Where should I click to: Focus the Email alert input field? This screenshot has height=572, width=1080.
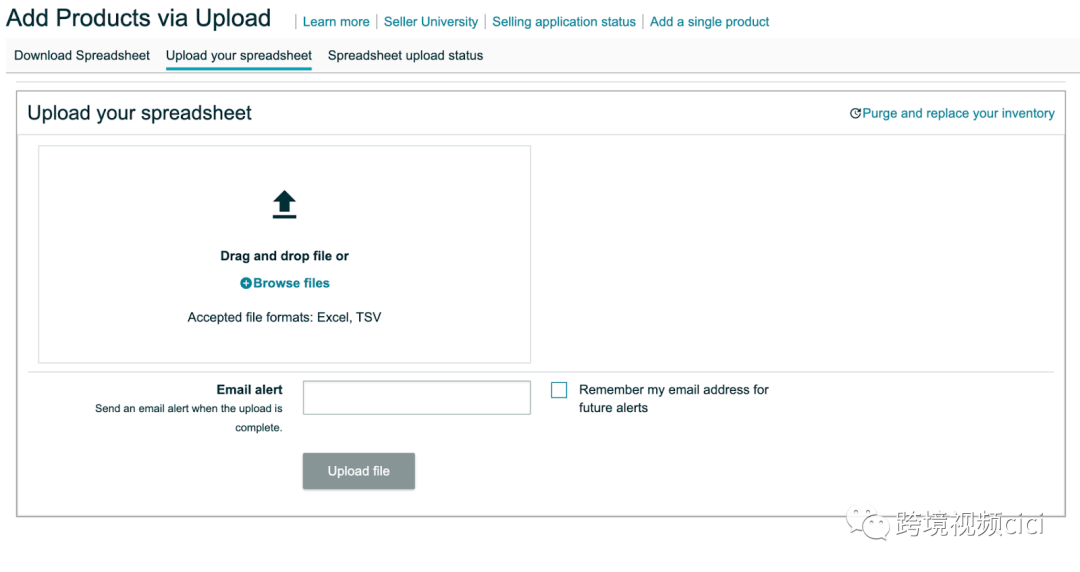point(417,398)
